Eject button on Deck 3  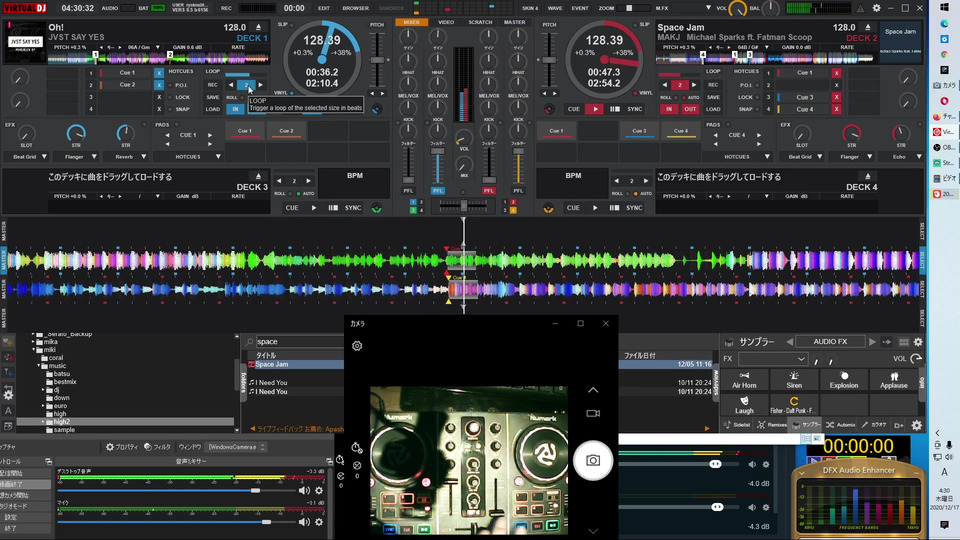click(x=258, y=176)
